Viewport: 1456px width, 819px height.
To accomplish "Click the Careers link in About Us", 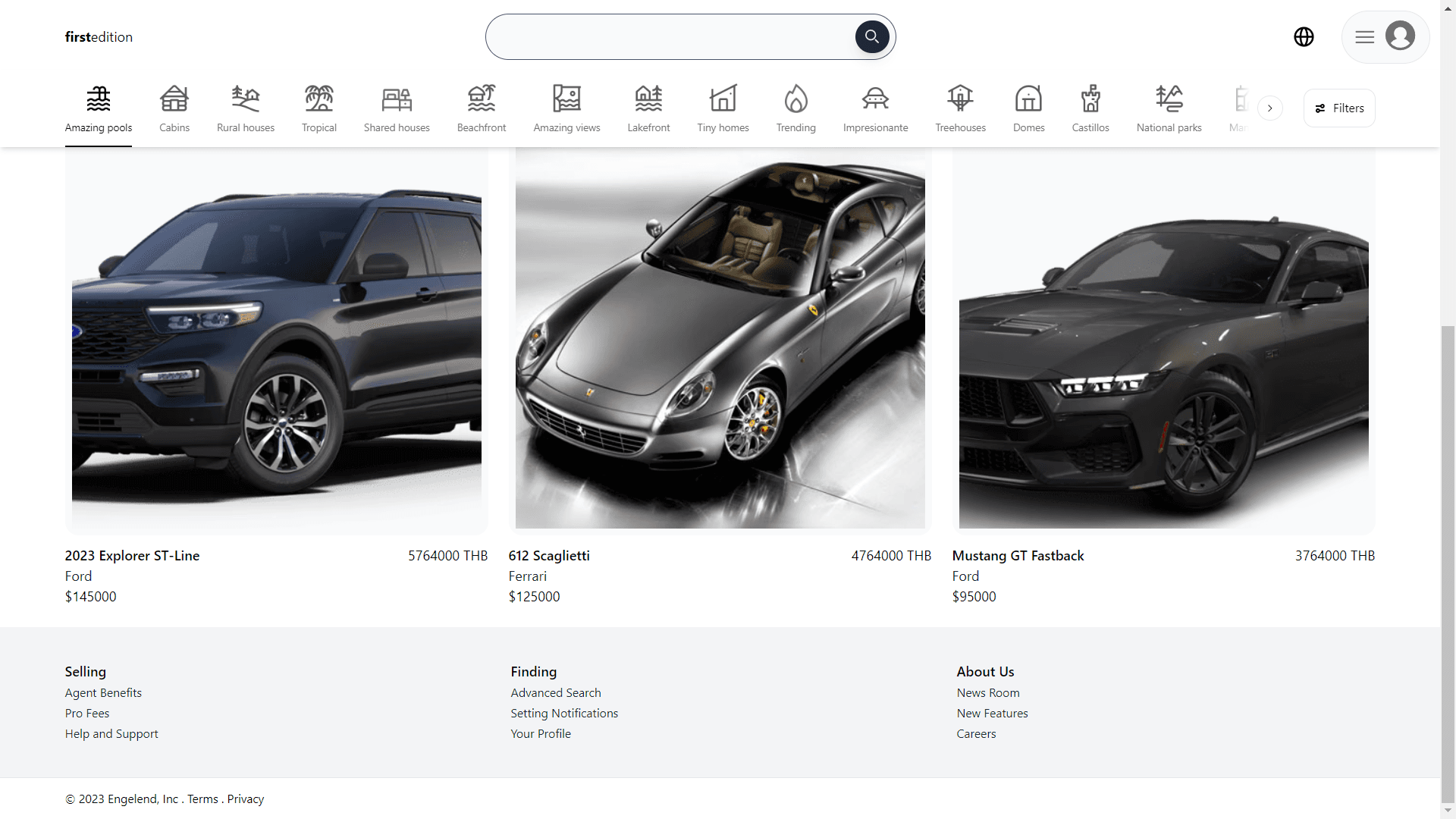I will pos(975,733).
